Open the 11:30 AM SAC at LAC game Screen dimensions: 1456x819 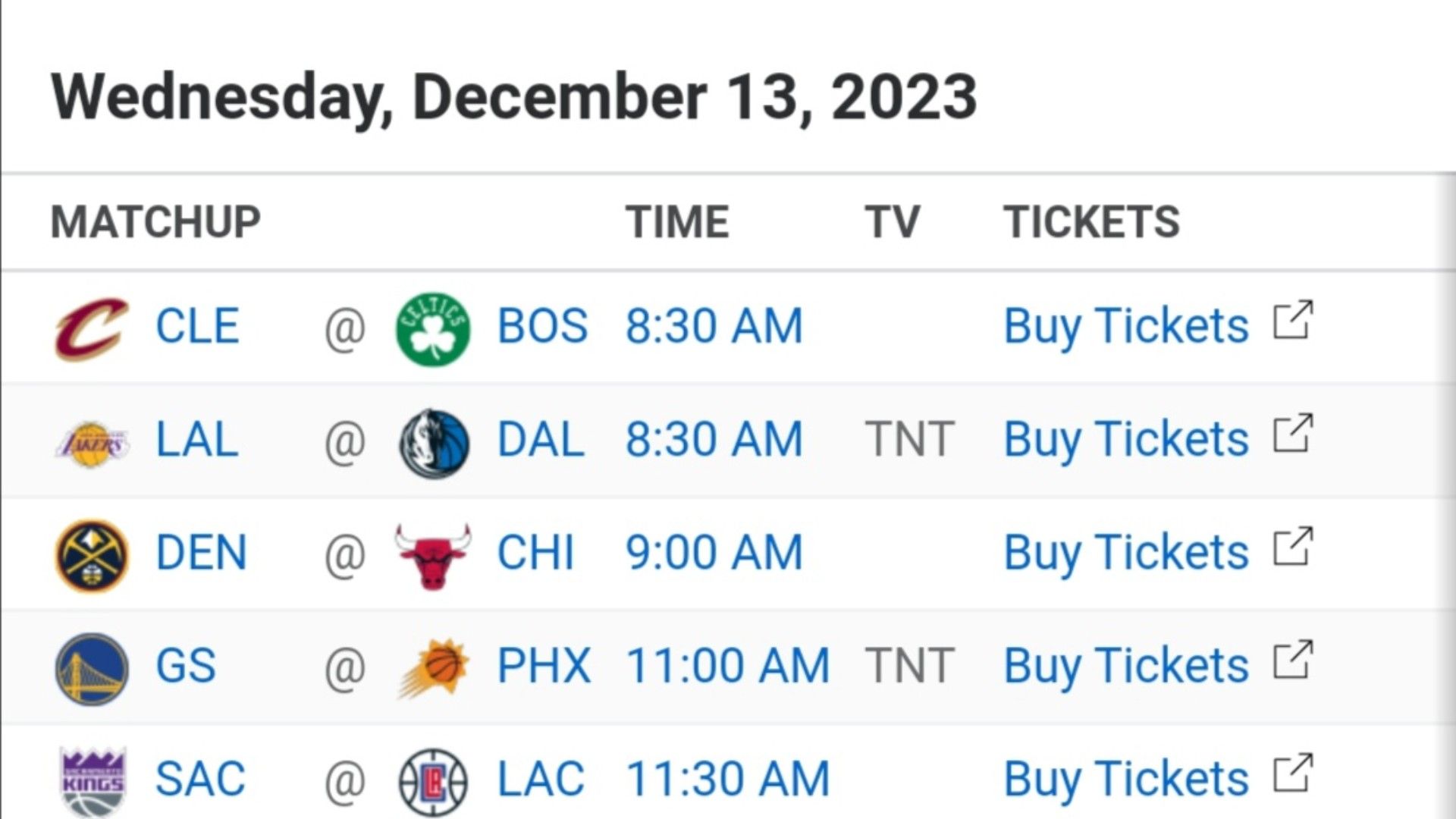coord(728,779)
